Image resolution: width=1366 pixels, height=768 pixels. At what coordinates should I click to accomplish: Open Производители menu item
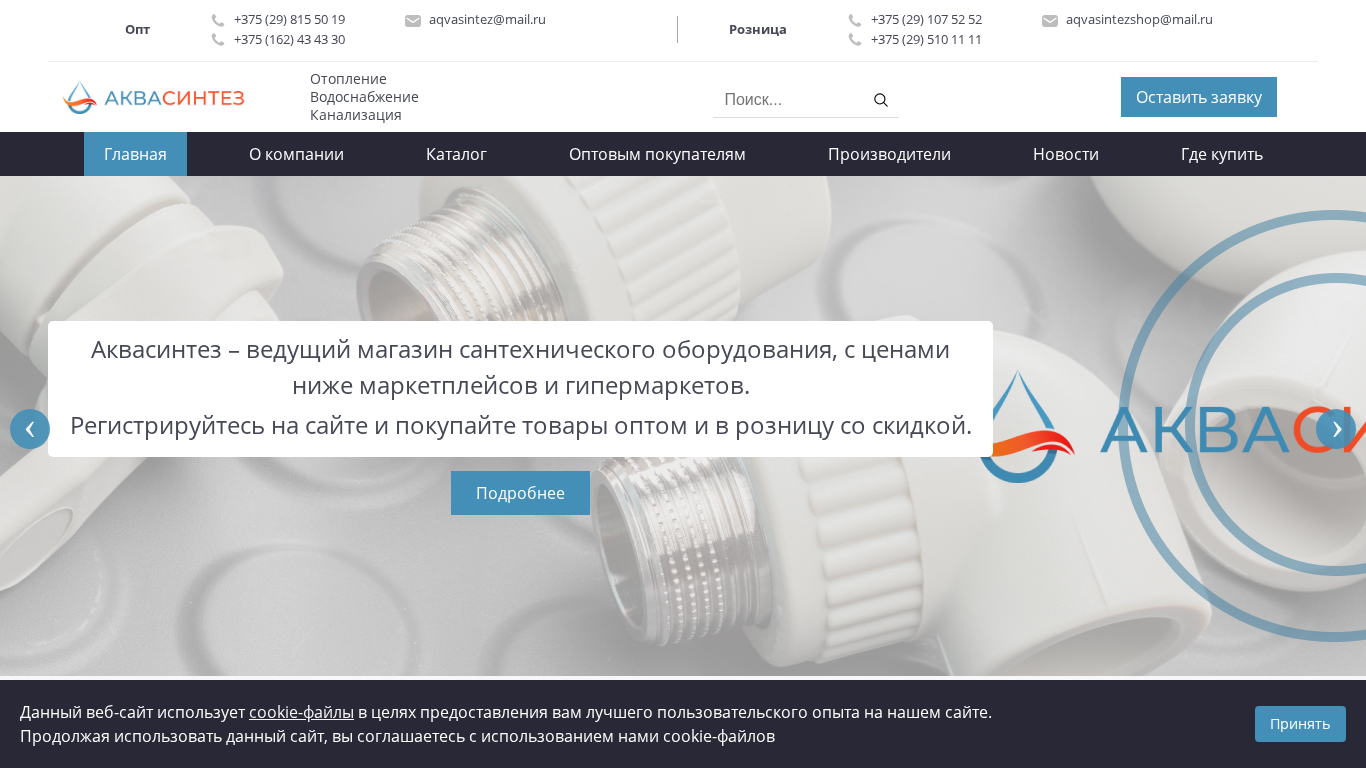click(889, 154)
